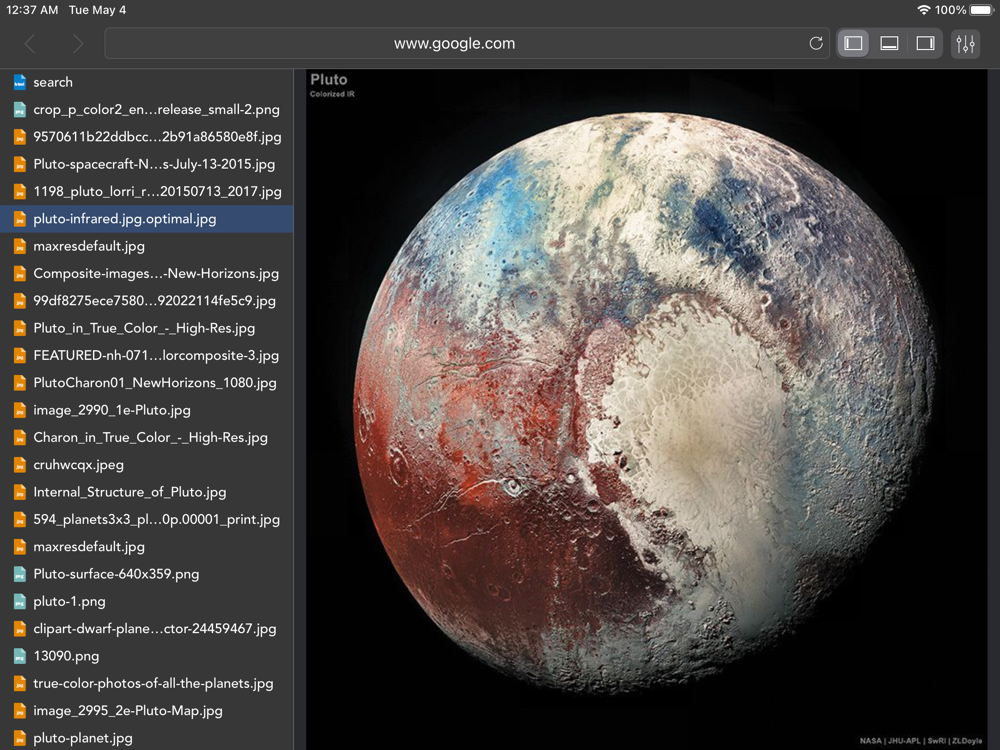The image size is (1000, 750).
Task: Go back using the back arrow
Action: coord(30,44)
